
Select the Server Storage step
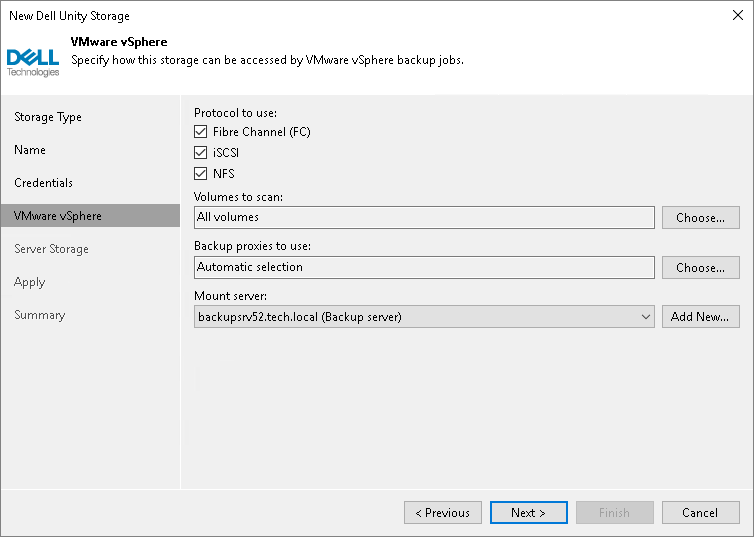pyautogui.click(x=51, y=249)
